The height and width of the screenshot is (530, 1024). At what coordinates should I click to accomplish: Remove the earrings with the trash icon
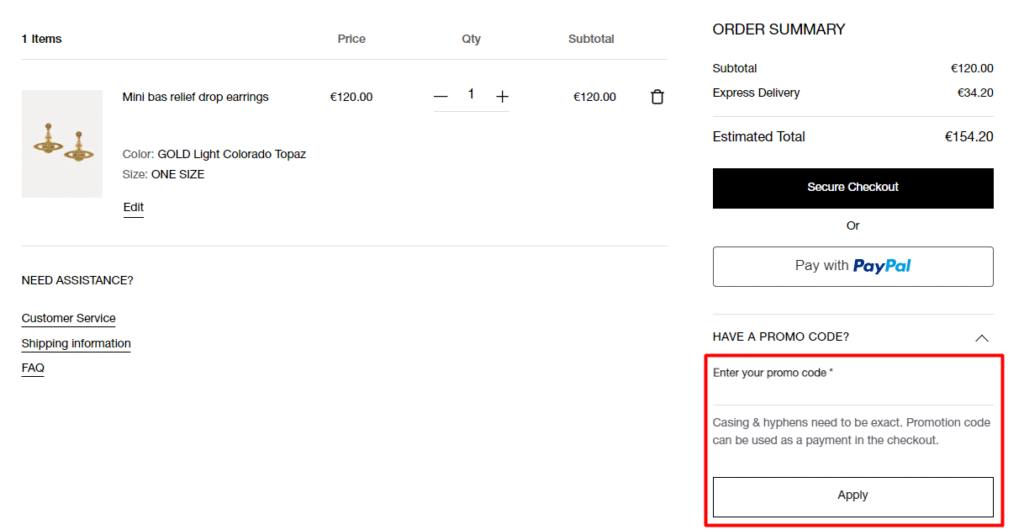click(x=657, y=97)
